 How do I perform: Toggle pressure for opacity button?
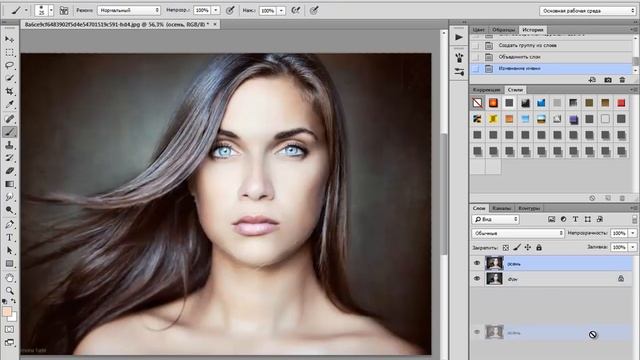(x=230, y=11)
